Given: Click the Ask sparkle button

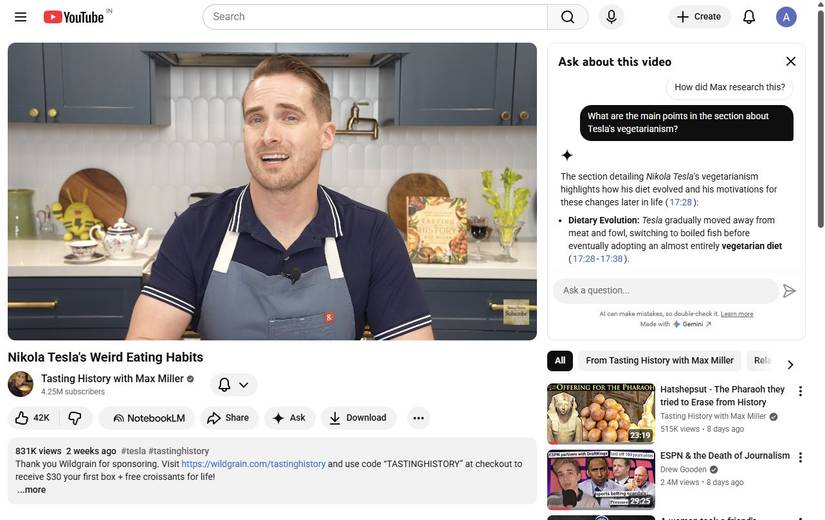Looking at the screenshot, I should coord(289,418).
